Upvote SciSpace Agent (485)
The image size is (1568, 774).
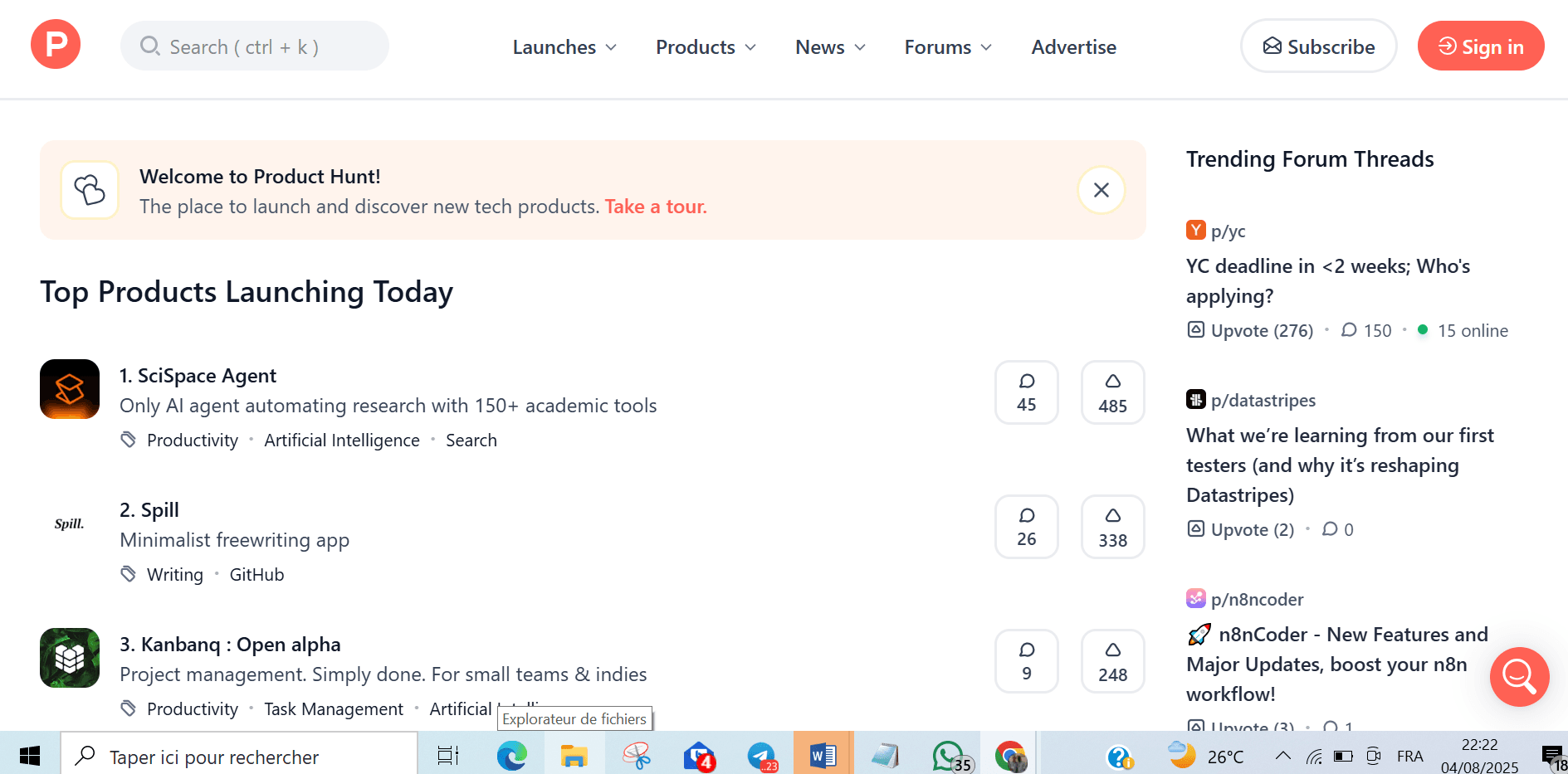[x=1112, y=392]
